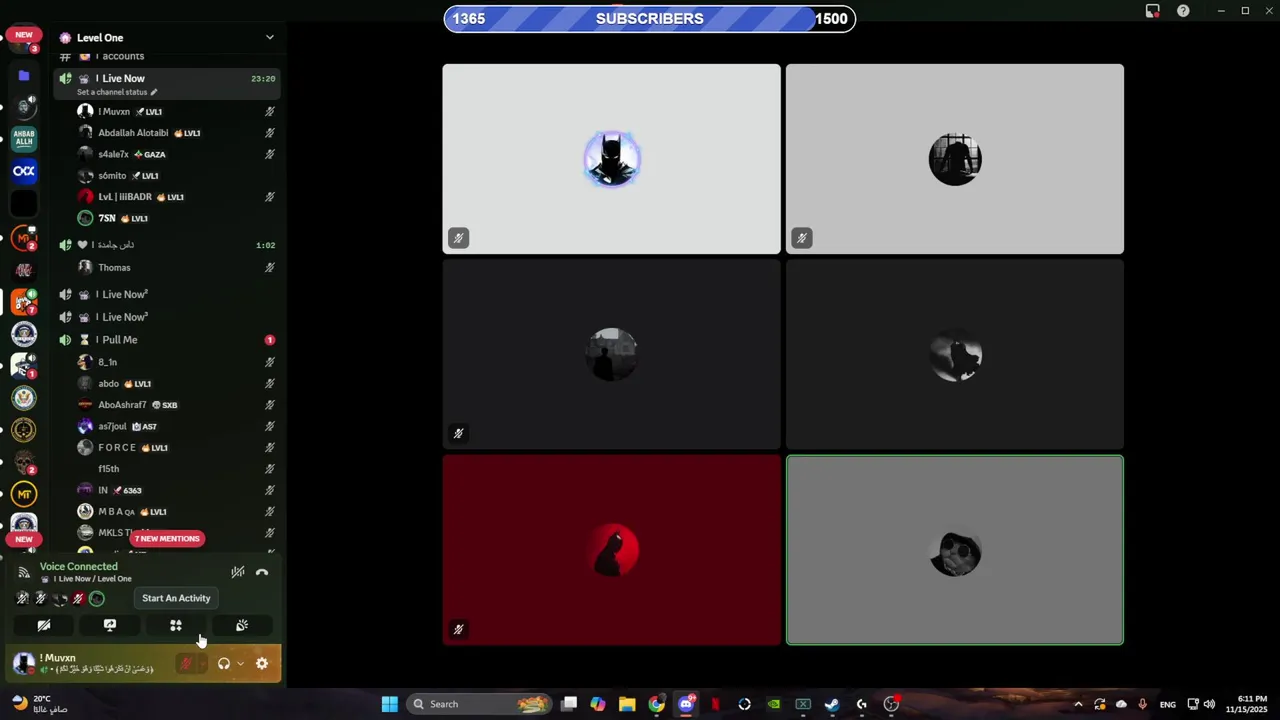This screenshot has height=720, width=1280.
Task: Jump to 7 NEW MENTIONS
Action: [167, 539]
